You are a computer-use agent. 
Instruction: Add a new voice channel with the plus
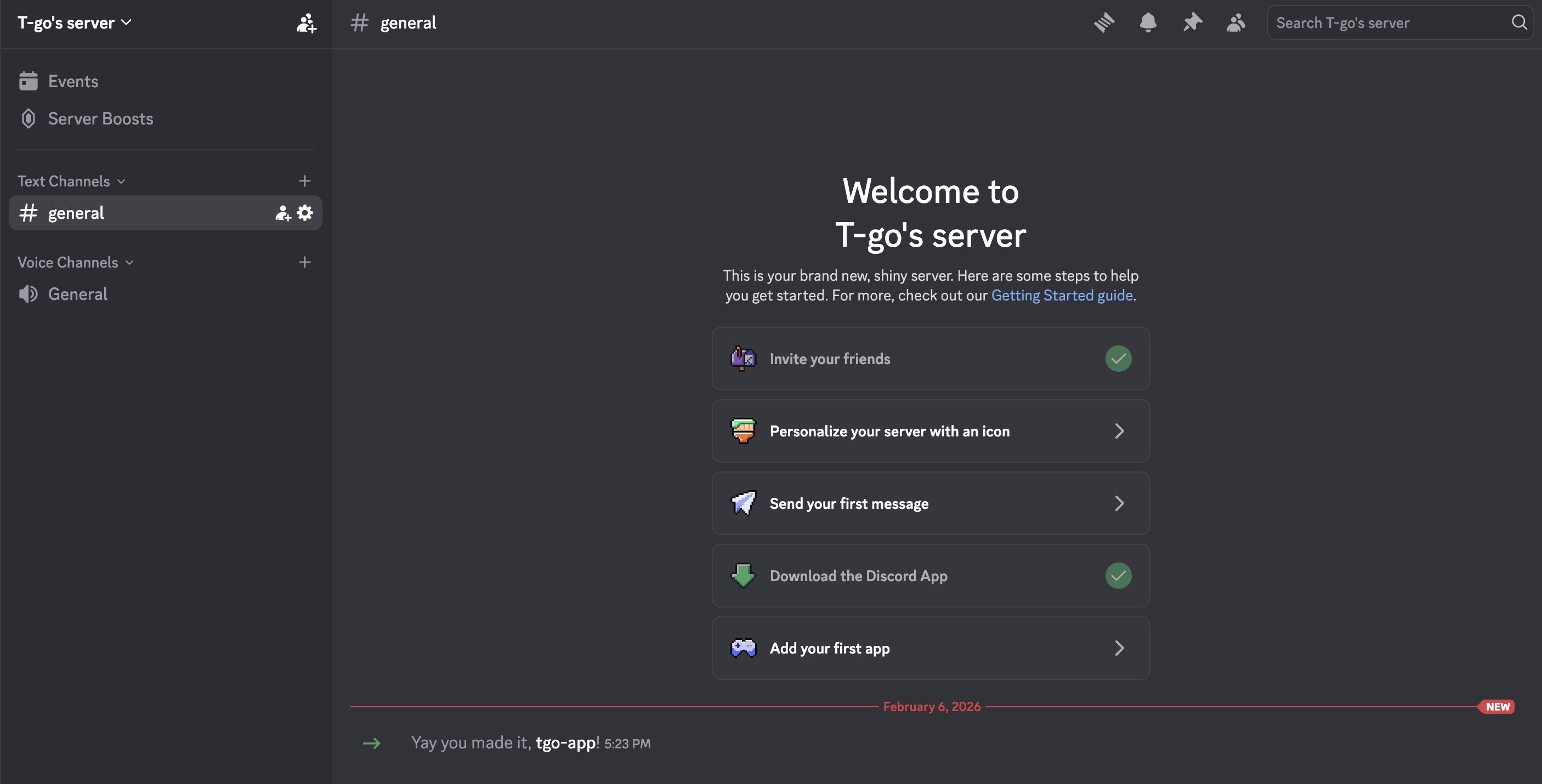pos(305,262)
